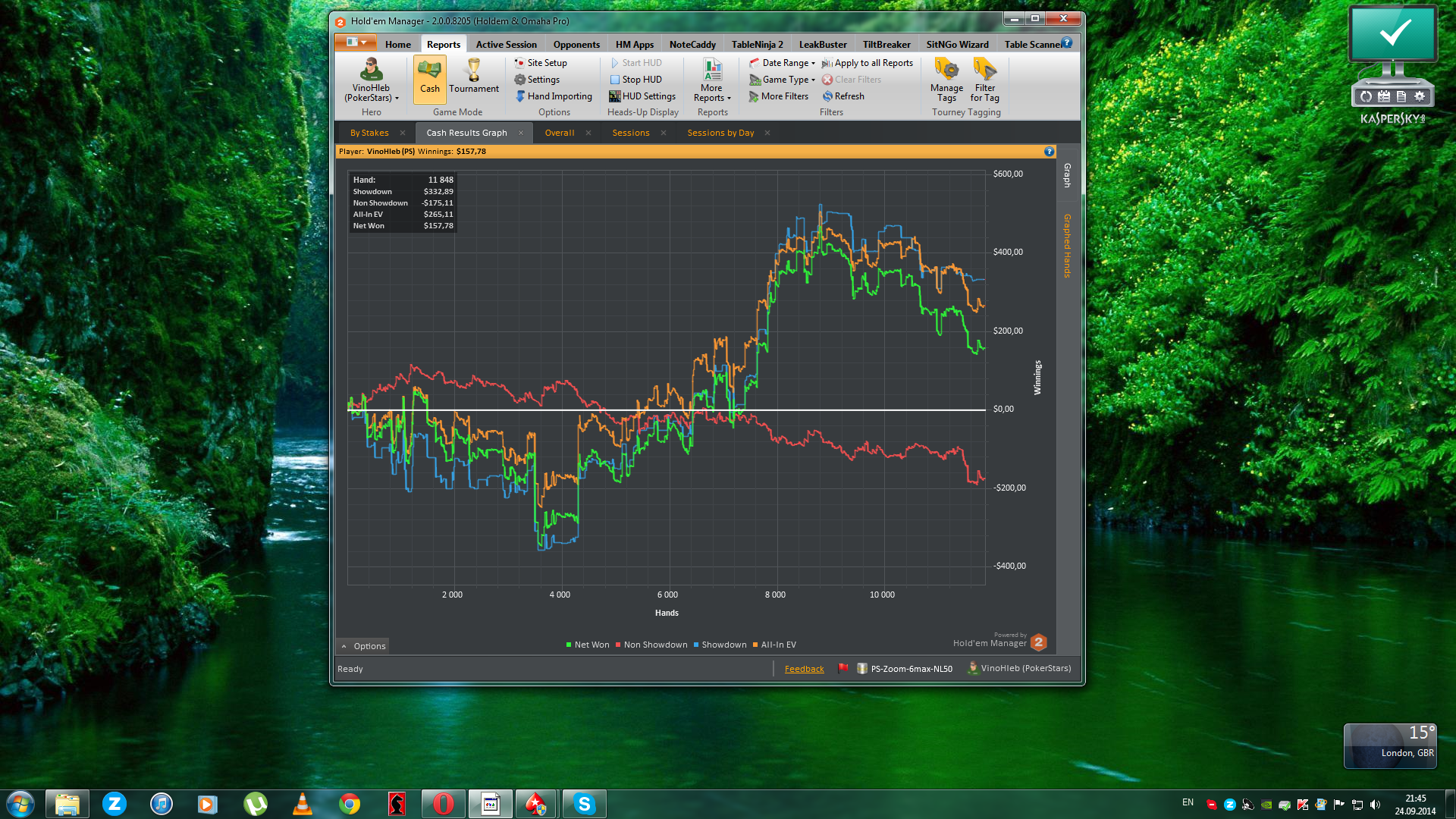Open SitNGo Wizard tab
1456x819 pixels.
pos(957,45)
